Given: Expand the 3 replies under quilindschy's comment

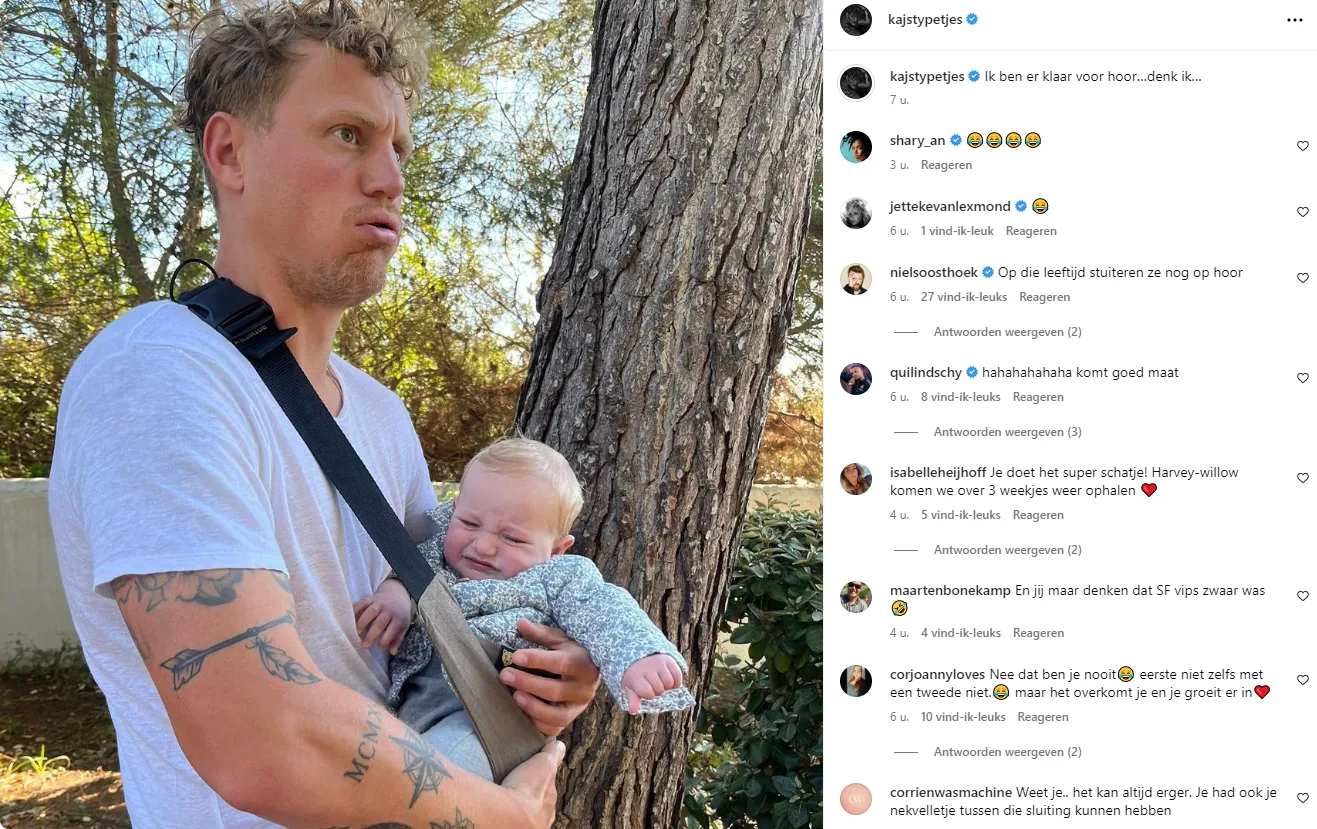Looking at the screenshot, I should tap(1007, 432).
